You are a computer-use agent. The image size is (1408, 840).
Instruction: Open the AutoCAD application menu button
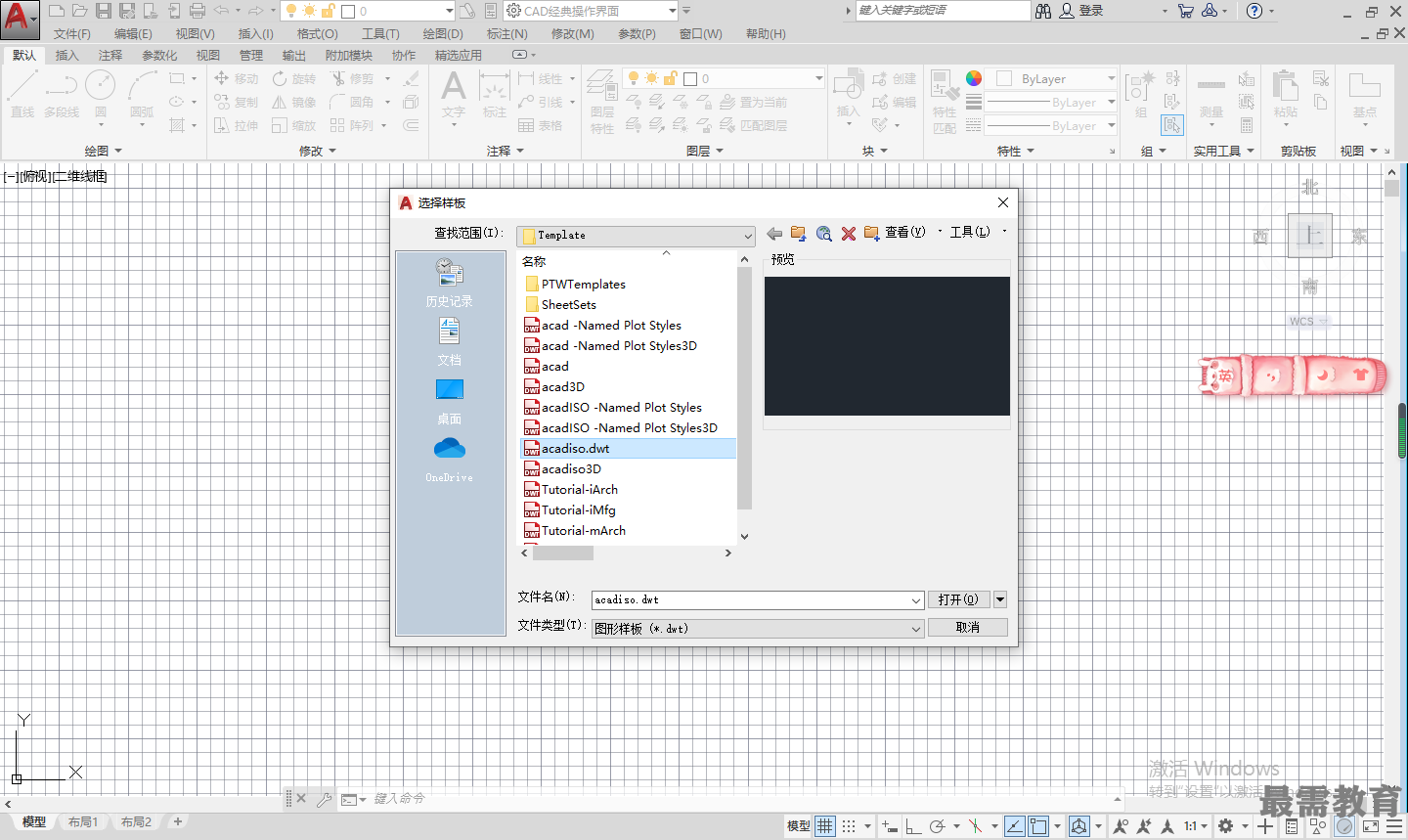click(x=19, y=20)
